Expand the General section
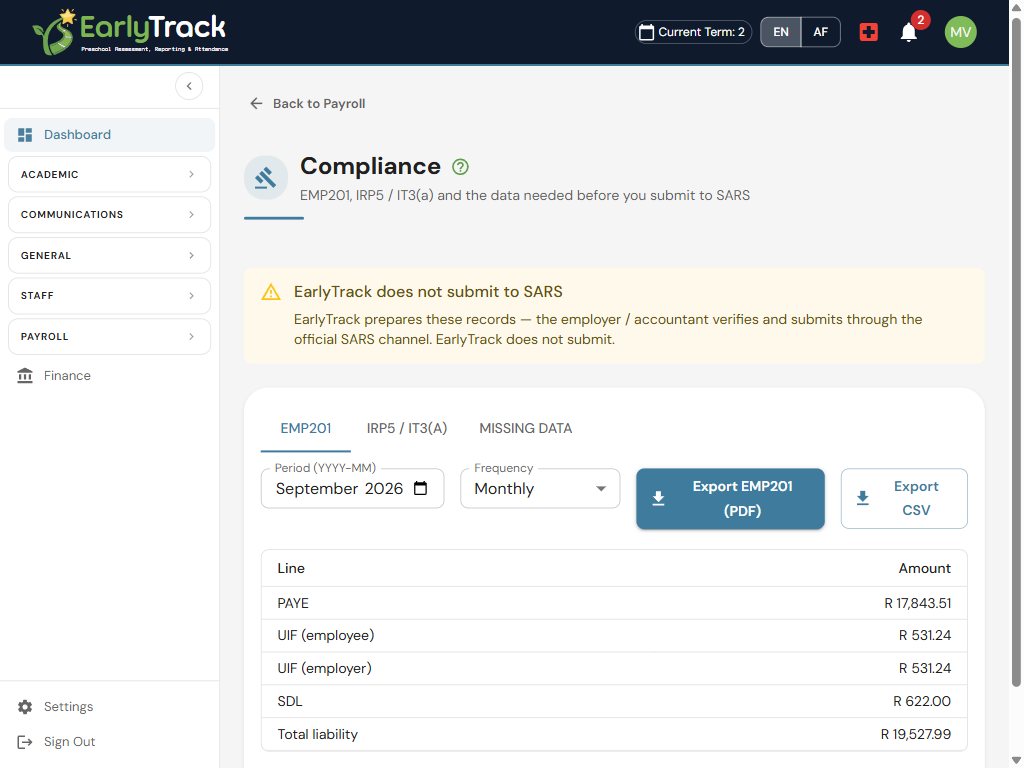The height and width of the screenshot is (768, 1024). coord(110,255)
